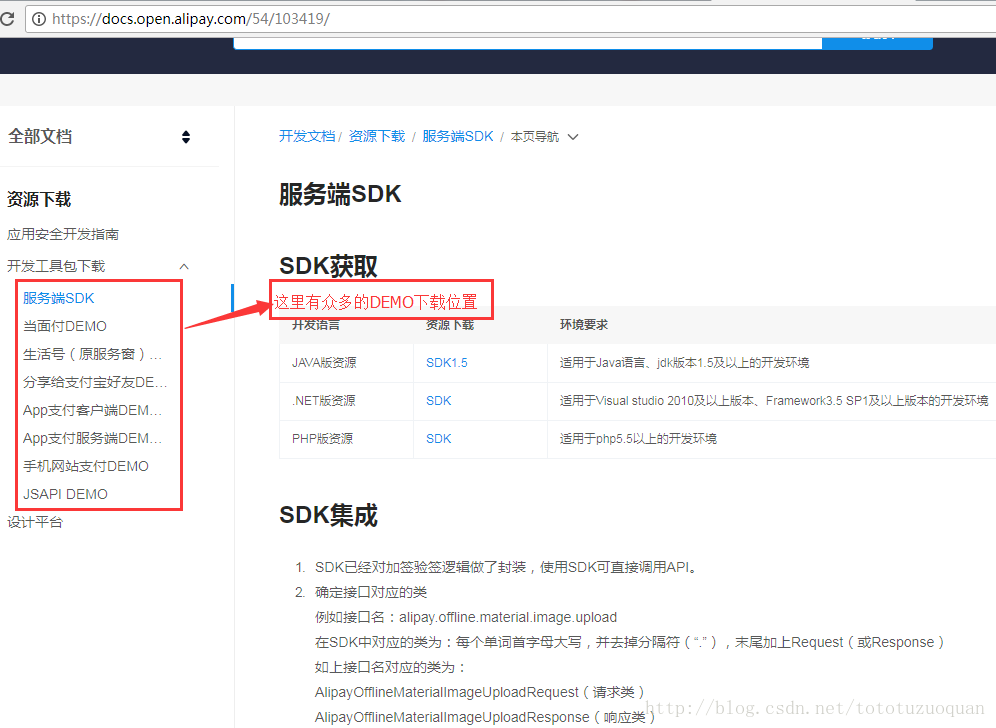Open JSAPI DEMO sidebar item
The width and height of the screenshot is (996, 728).
pos(65,494)
